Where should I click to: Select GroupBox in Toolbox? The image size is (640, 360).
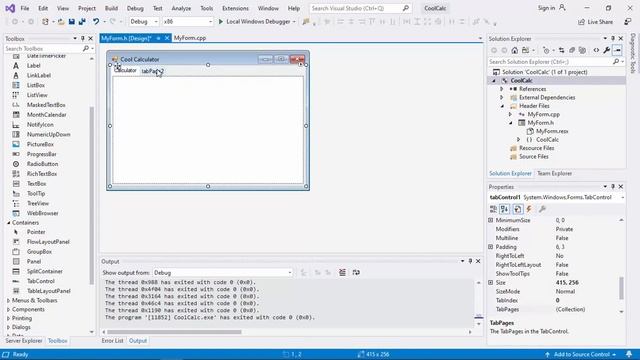(x=39, y=252)
